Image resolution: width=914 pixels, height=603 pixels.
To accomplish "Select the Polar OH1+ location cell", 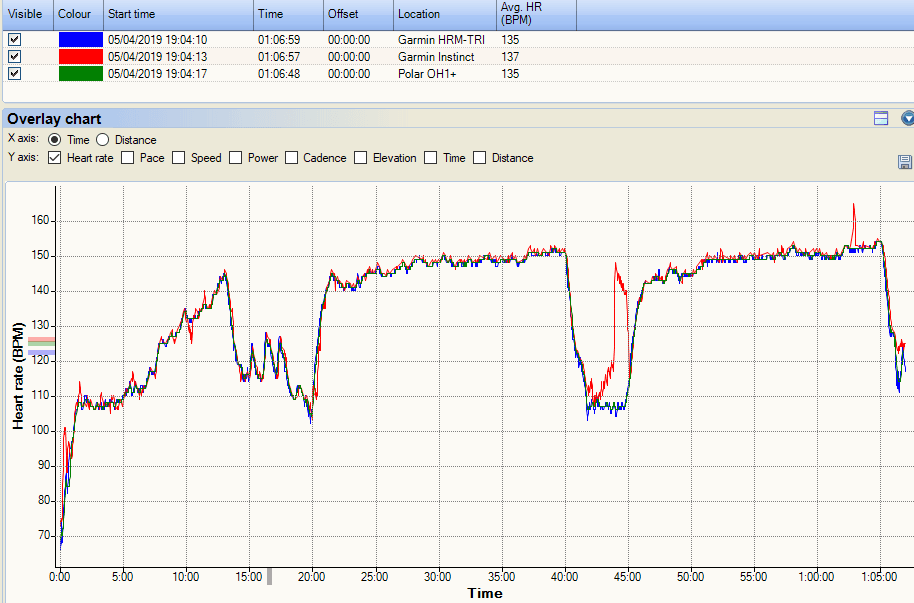I will [427, 73].
